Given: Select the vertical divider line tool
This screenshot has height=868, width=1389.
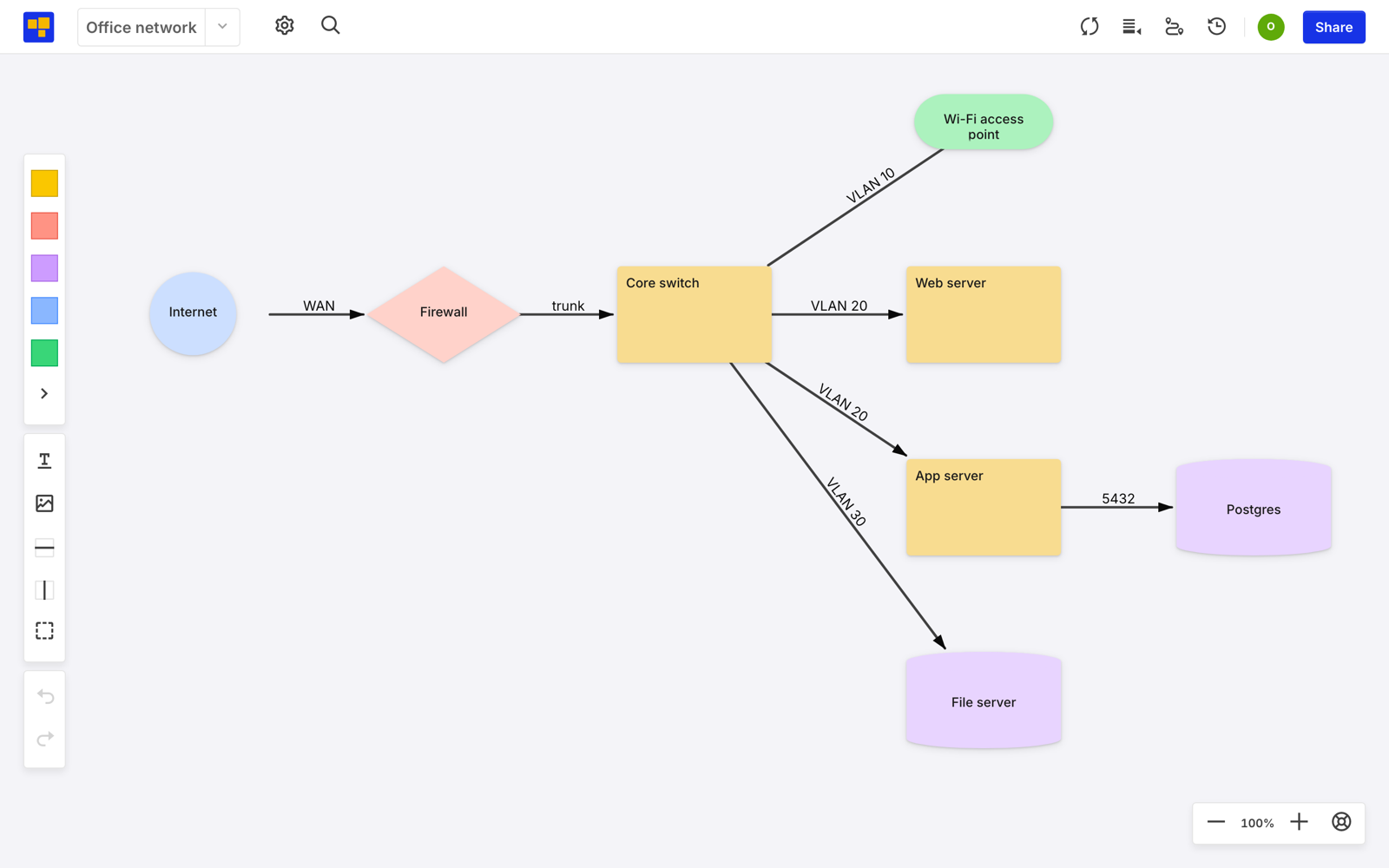Looking at the screenshot, I should [44, 590].
